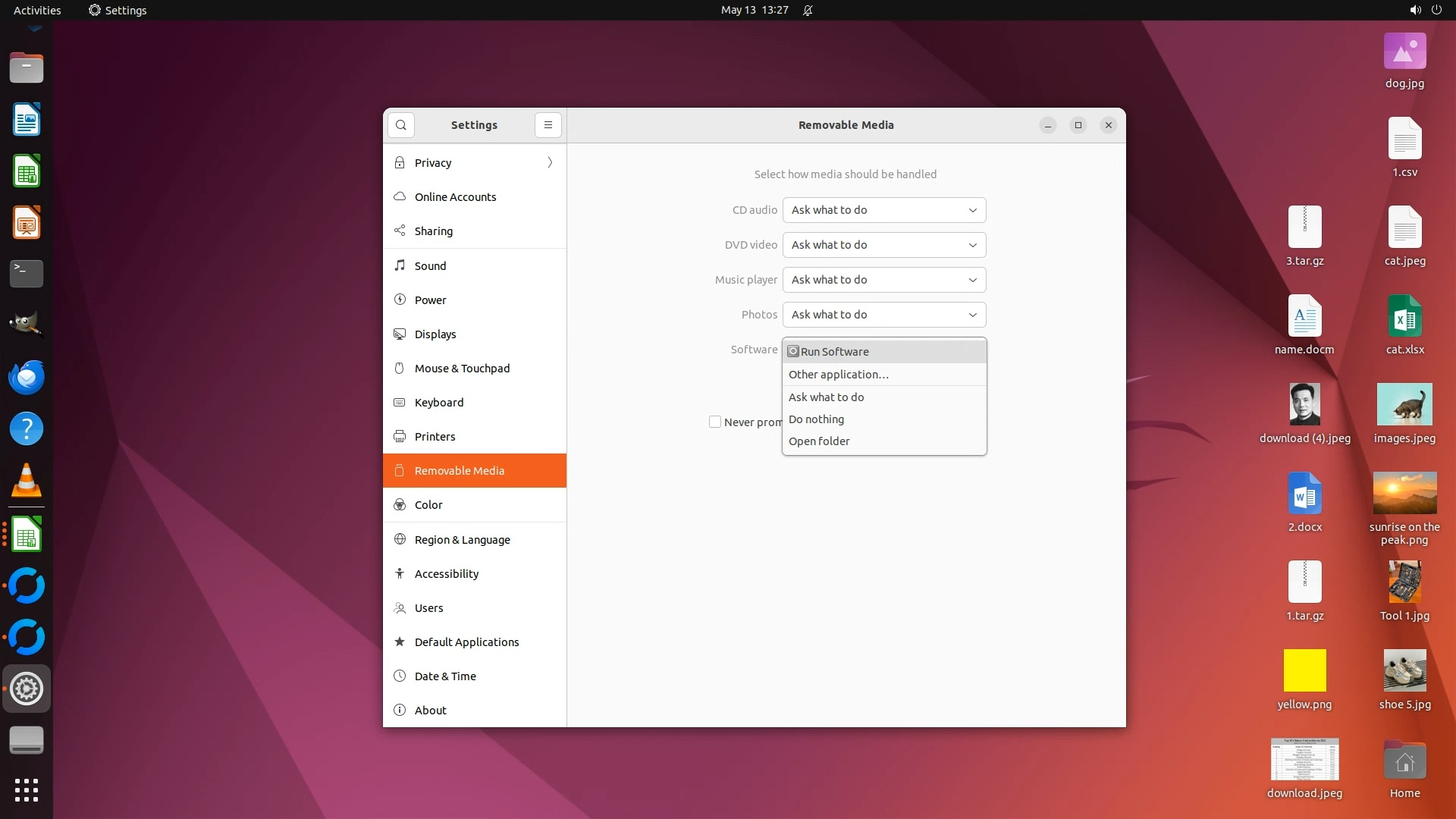The image size is (1456, 819).
Task: Open the system volume indicator
Action: click(1415, 10)
